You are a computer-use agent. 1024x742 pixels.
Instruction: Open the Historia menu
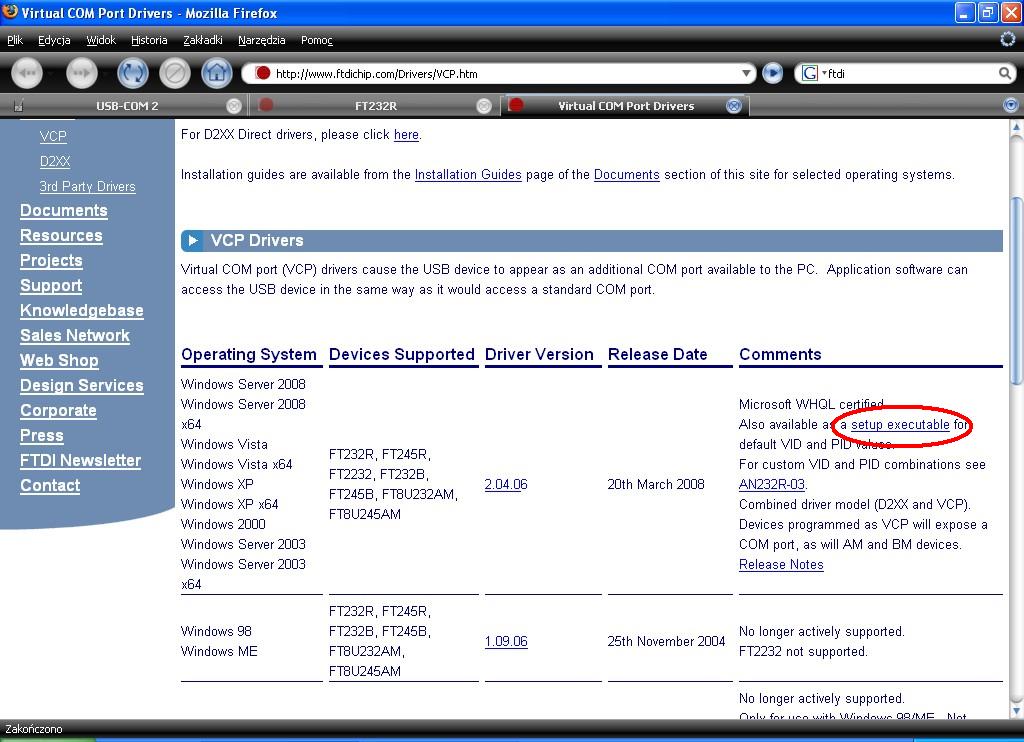tap(149, 40)
